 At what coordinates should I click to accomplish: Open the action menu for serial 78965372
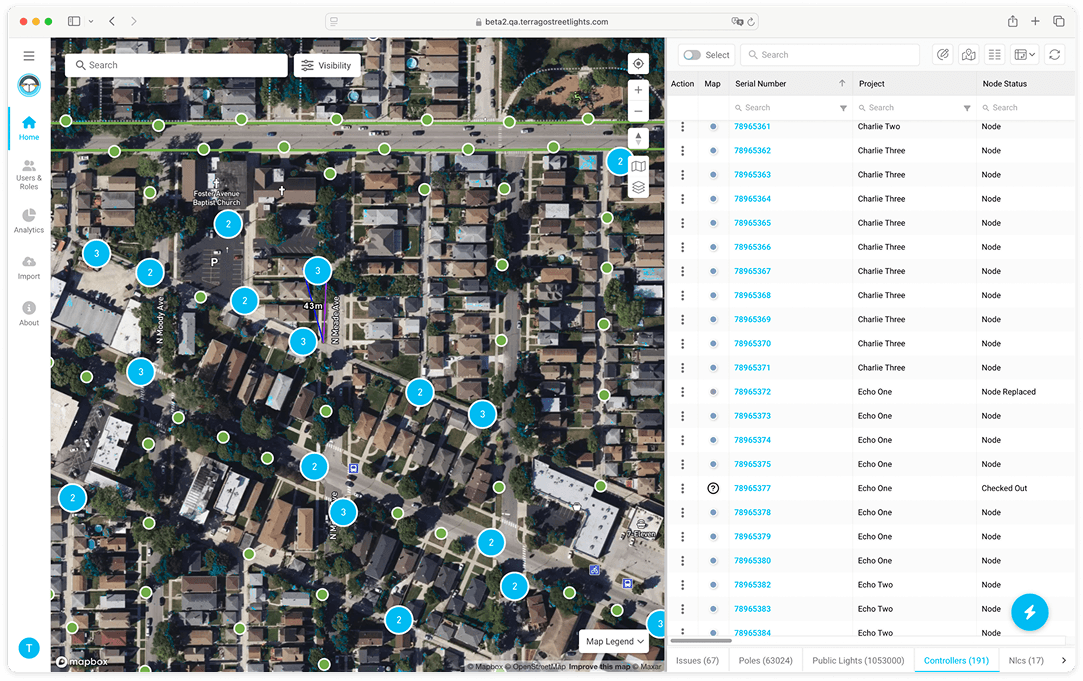point(682,392)
